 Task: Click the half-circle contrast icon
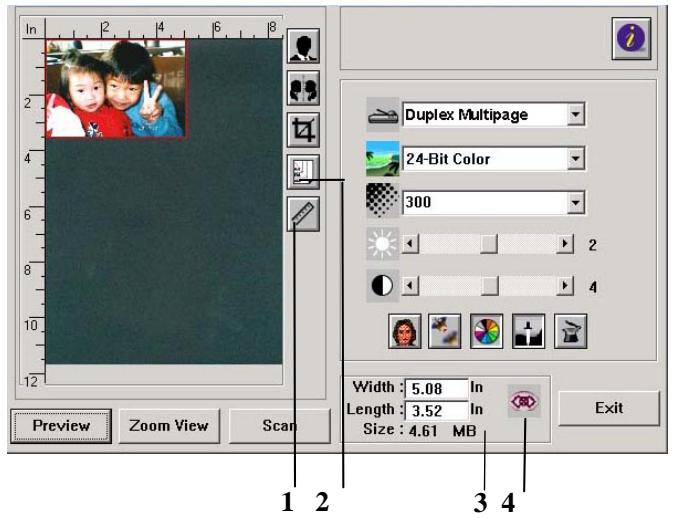[x=383, y=286]
